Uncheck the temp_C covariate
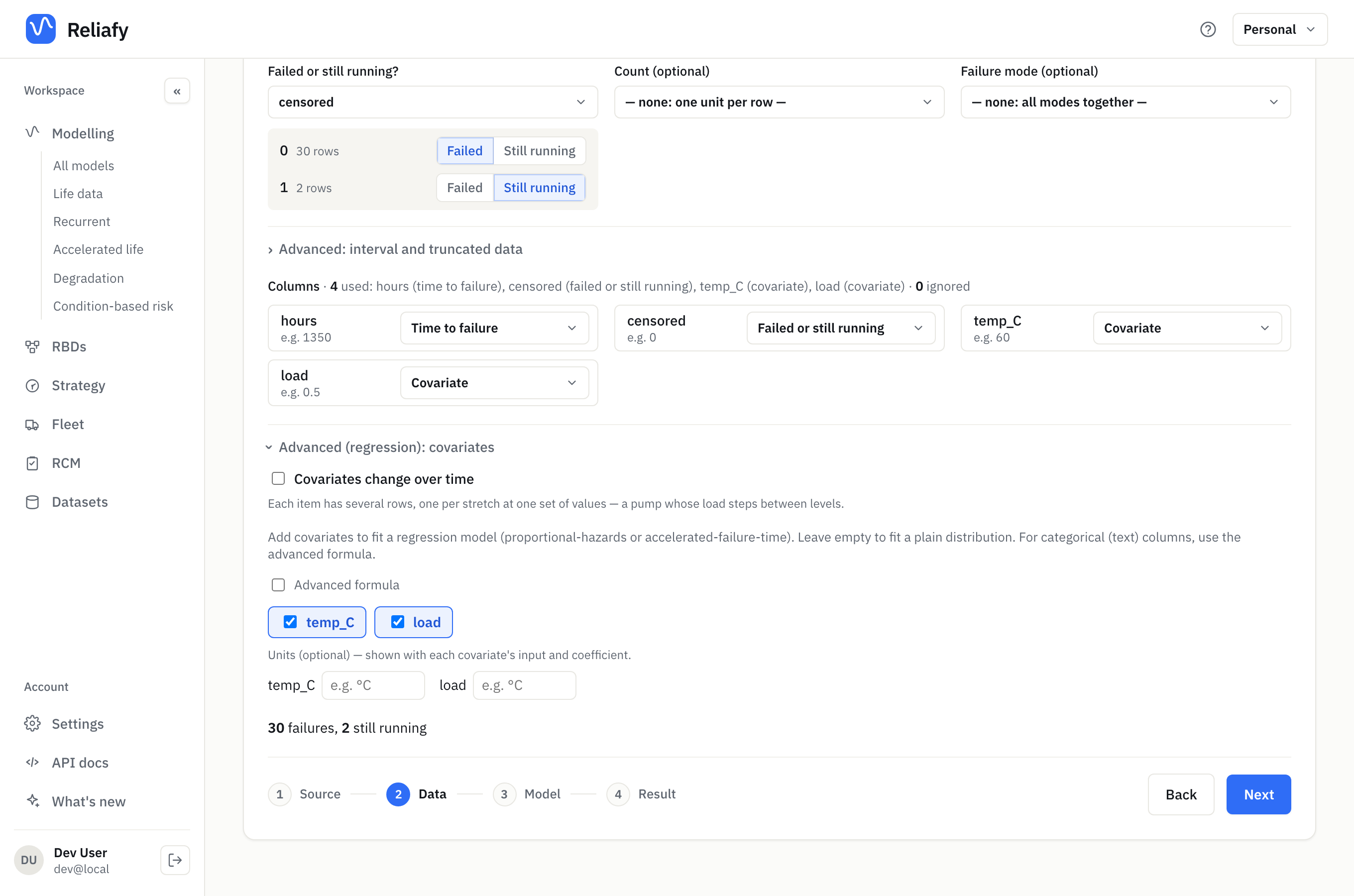1354x896 pixels. (290, 622)
